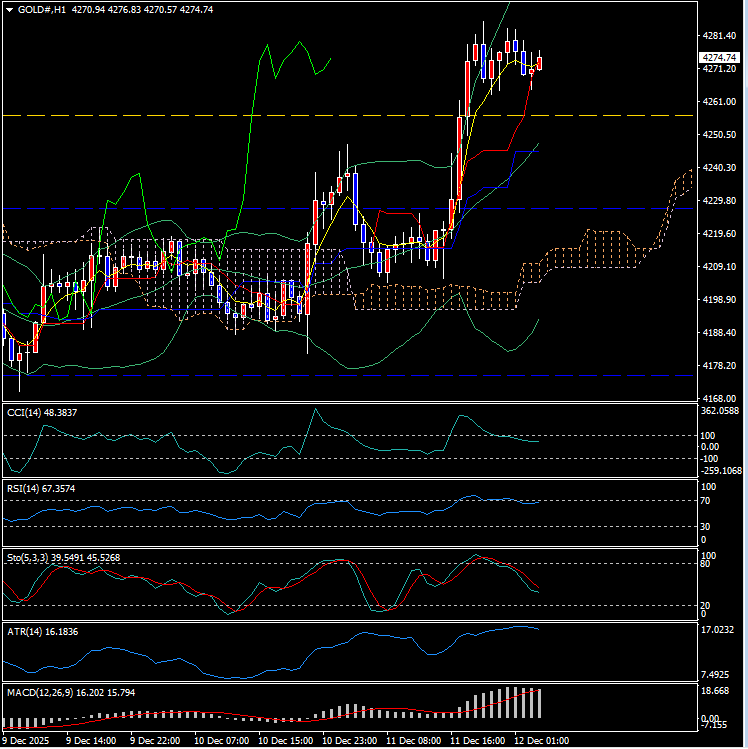Click the 11 Dec 08:00 time label

(x=412, y=741)
